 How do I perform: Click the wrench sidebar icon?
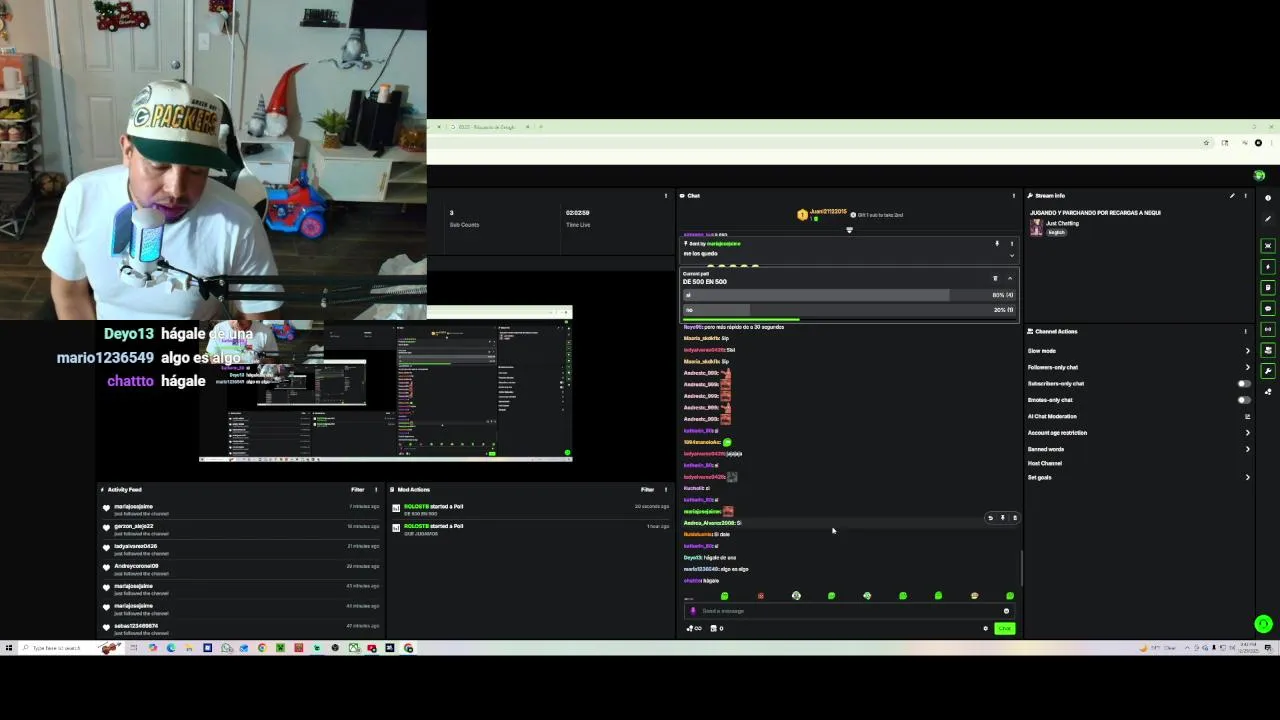[1268, 371]
